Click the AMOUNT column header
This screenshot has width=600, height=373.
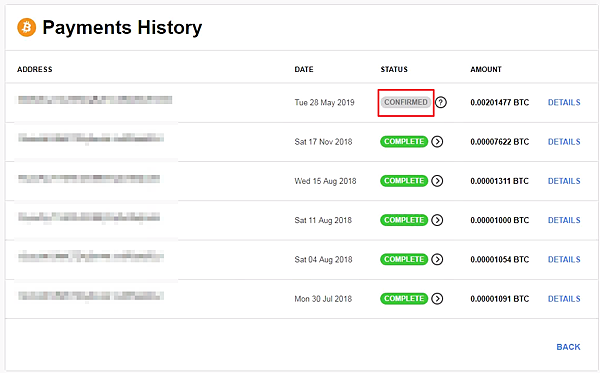[x=486, y=69]
